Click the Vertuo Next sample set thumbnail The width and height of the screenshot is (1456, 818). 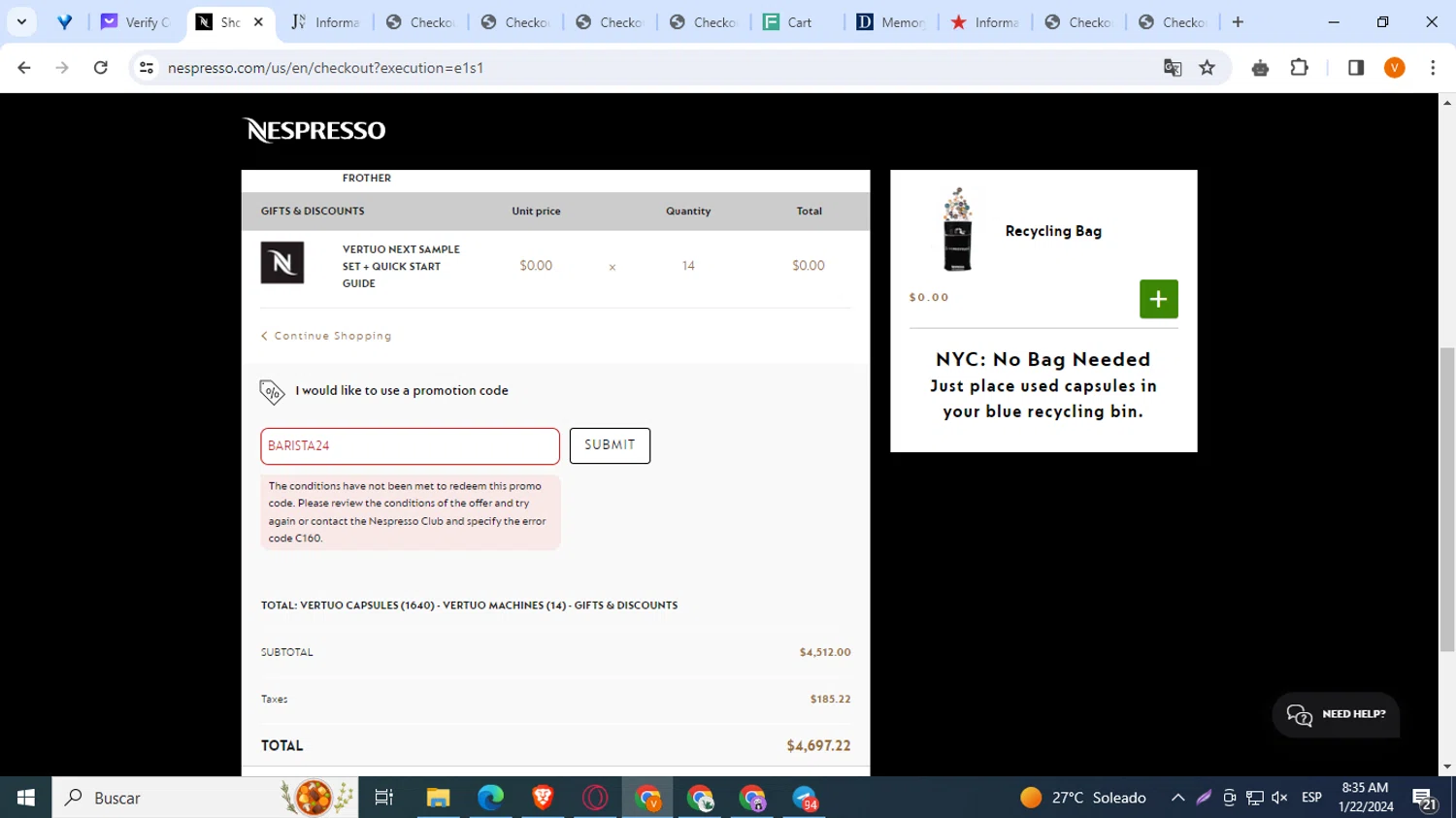(x=282, y=263)
